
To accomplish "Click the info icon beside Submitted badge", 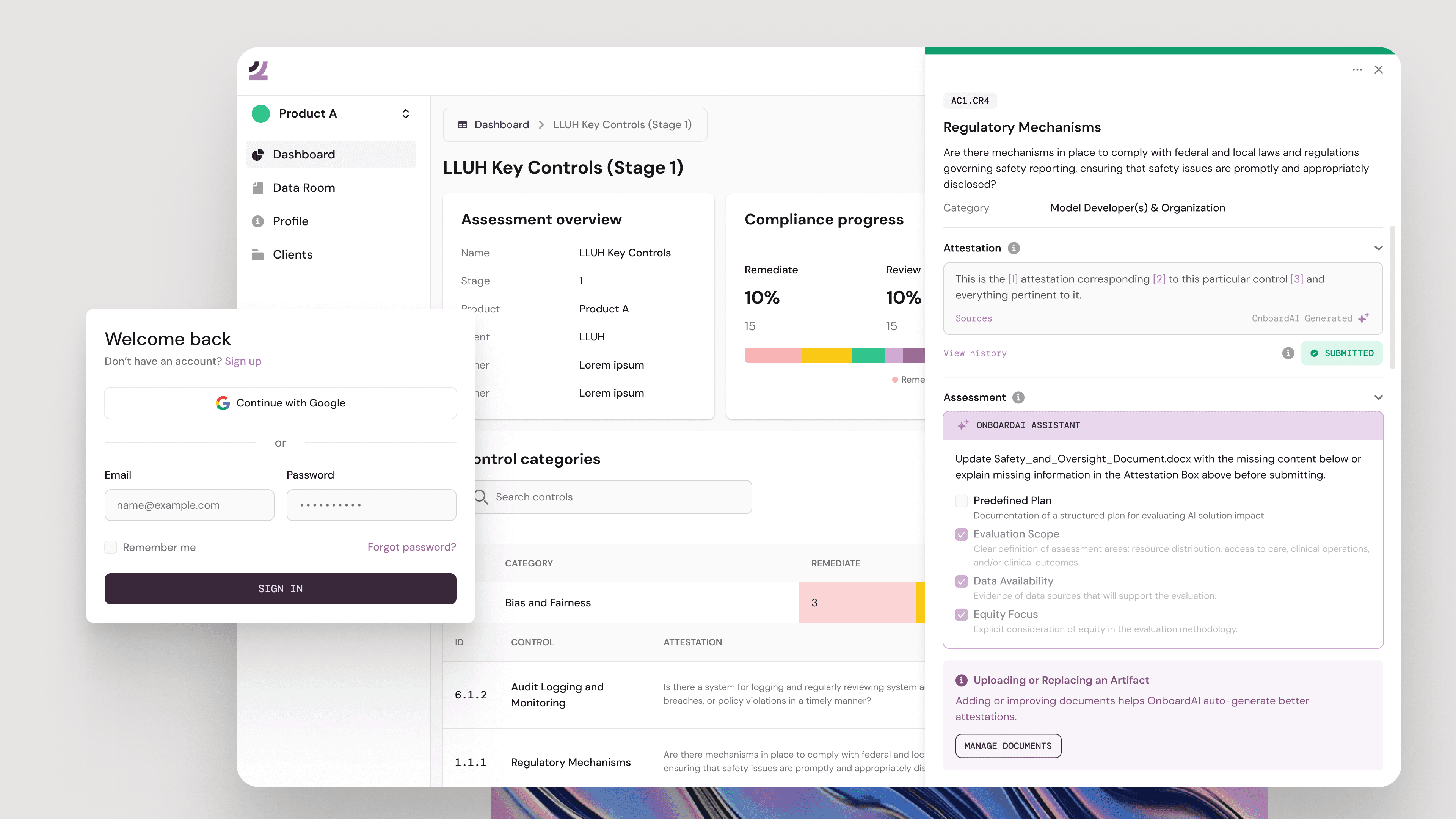I will click(1288, 353).
